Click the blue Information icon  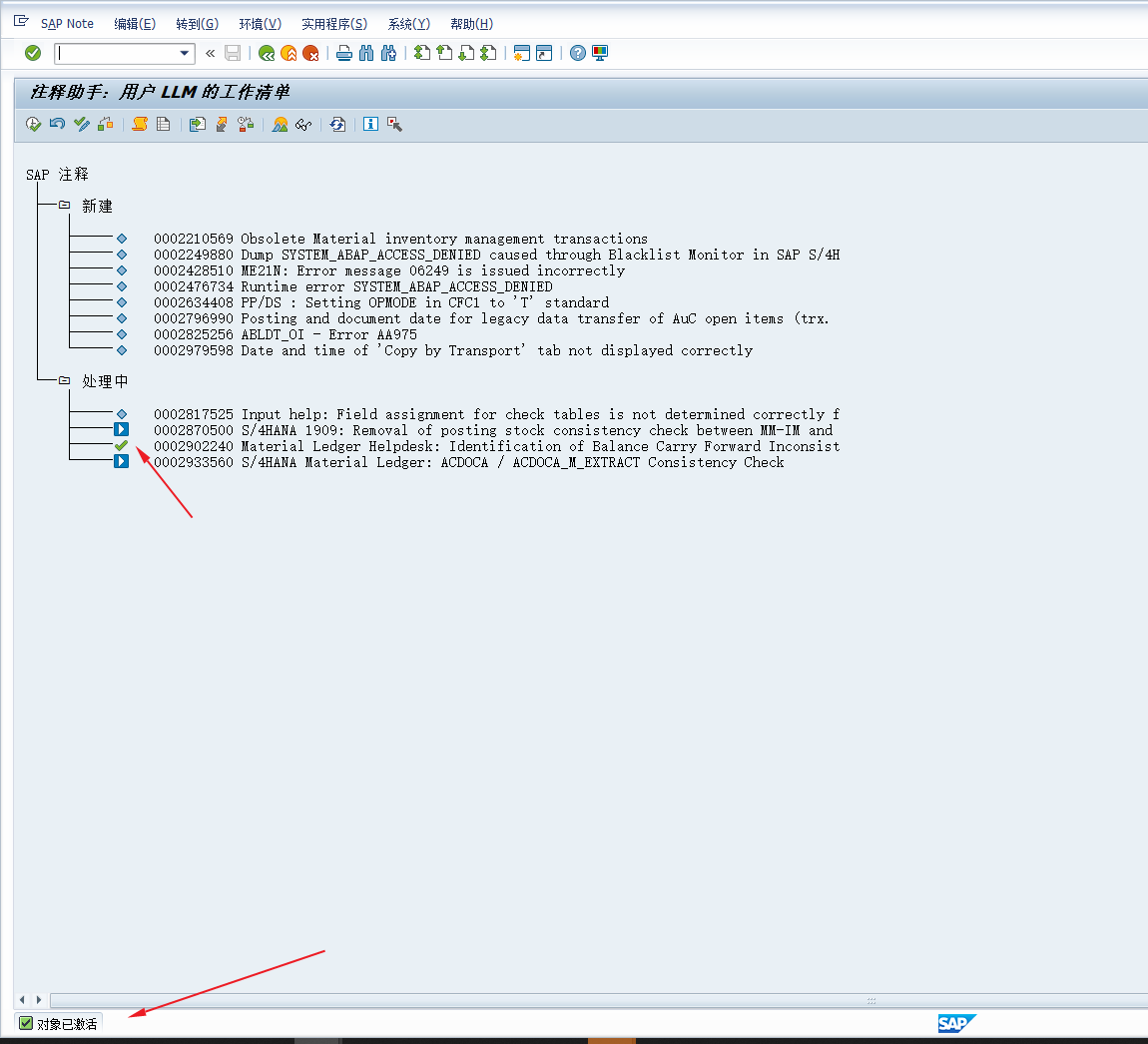[x=370, y=125]
